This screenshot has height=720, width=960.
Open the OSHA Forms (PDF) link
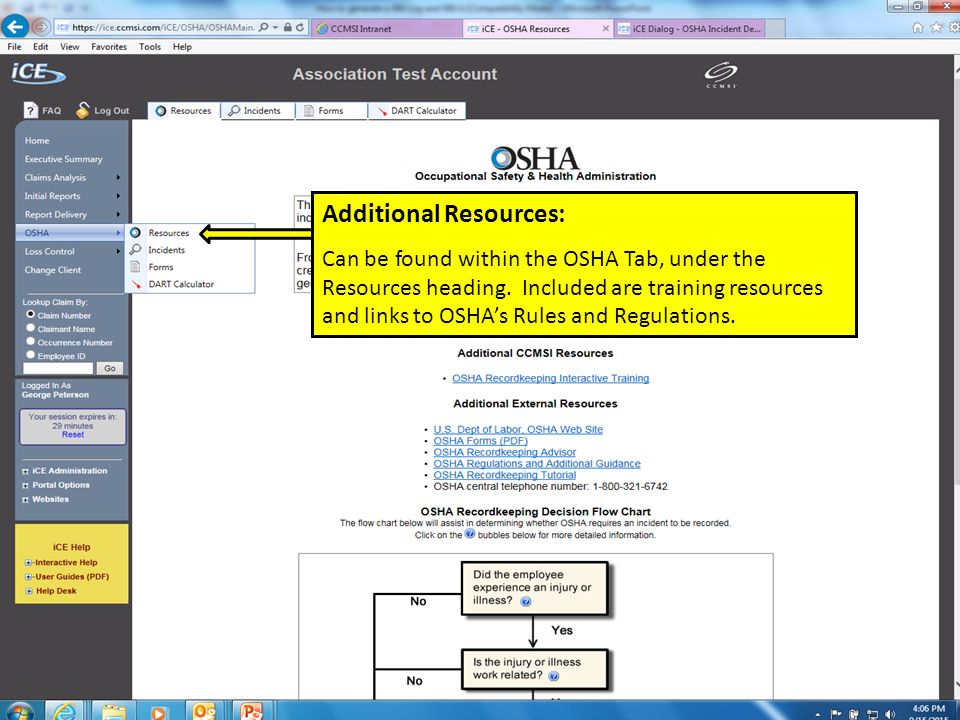(481, 441)
